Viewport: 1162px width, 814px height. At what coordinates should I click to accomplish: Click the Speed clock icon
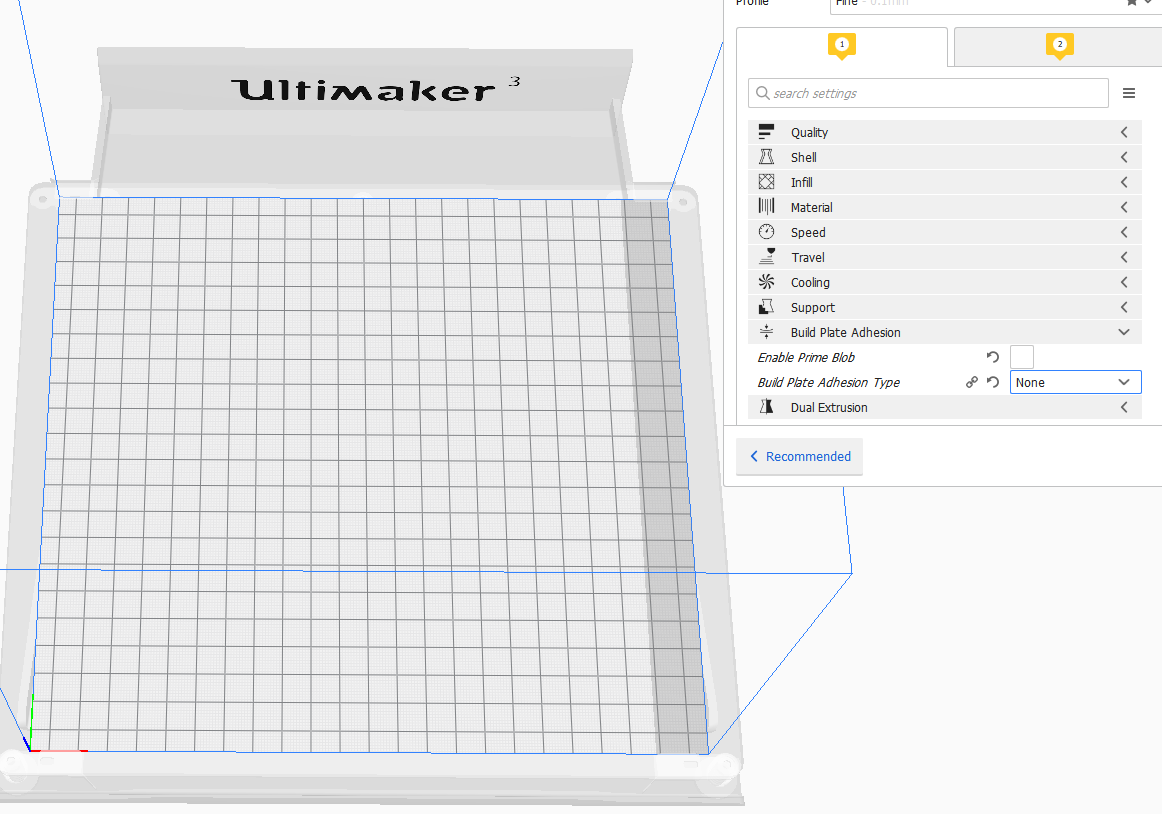(x=766, y=232)
